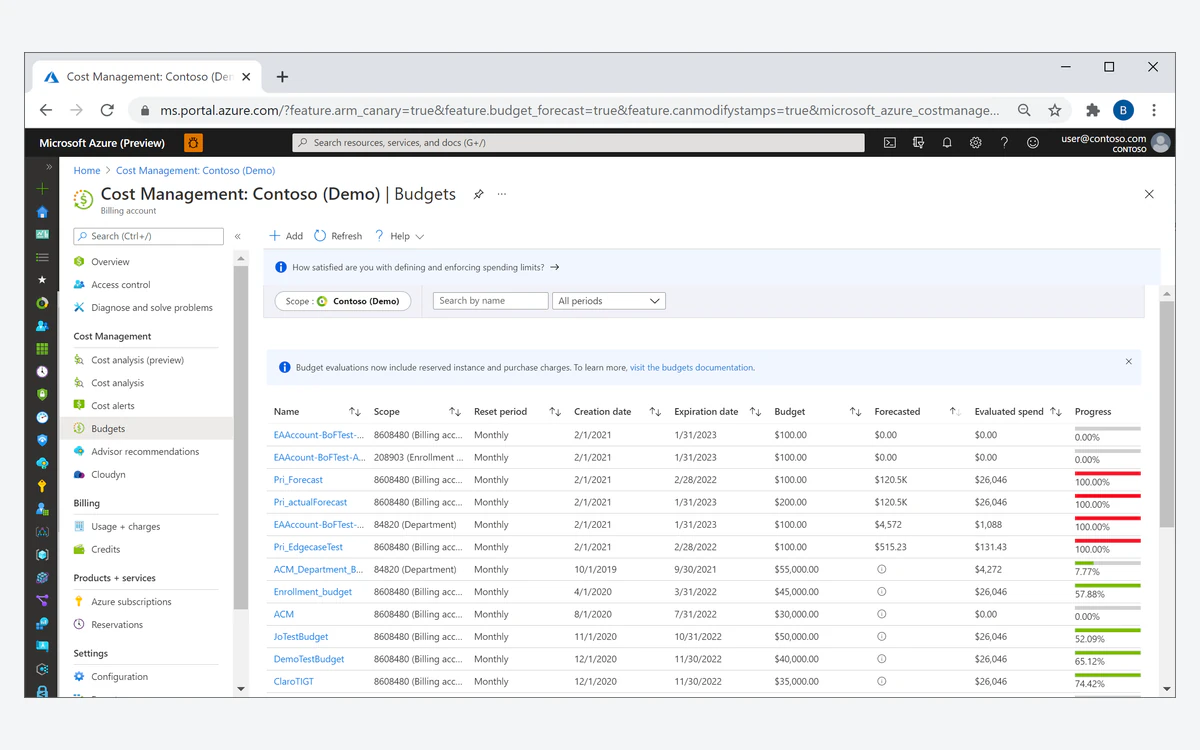Focus the Search by name field
Viewport: 1200px width, 750px height.
coord(491,301)
